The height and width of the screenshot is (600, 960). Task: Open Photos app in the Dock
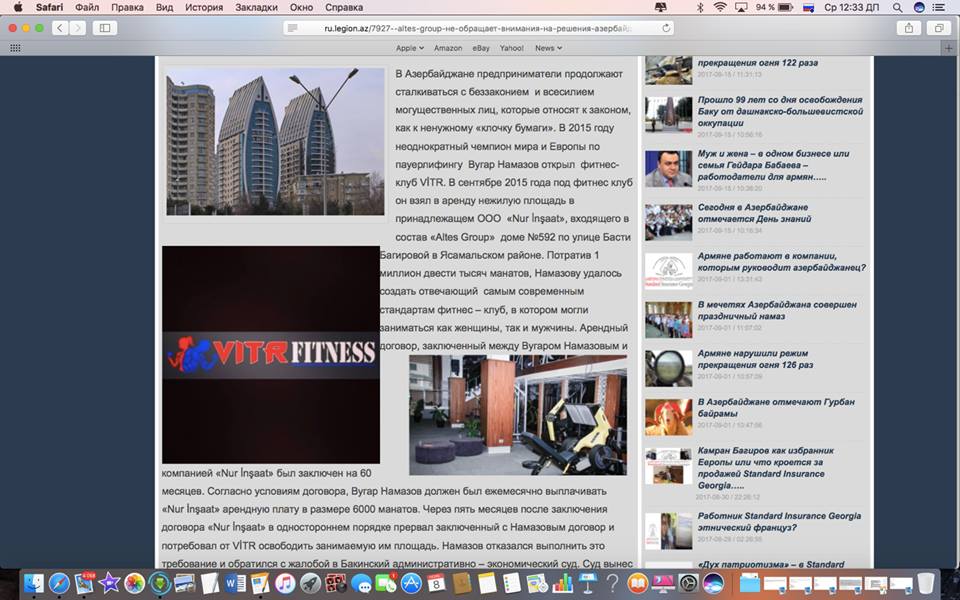[135, 583]
